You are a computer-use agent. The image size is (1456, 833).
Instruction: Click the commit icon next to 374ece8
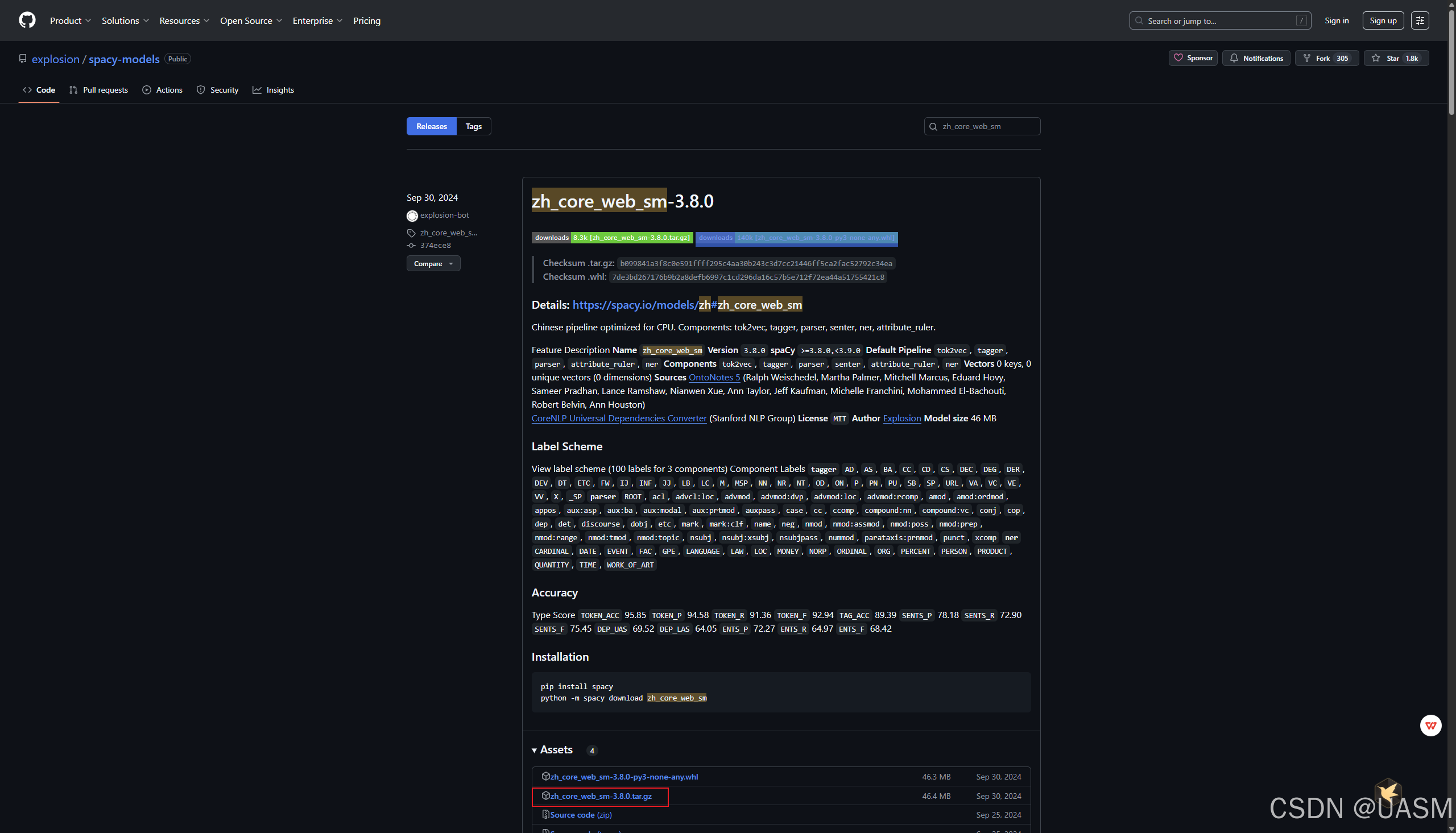click(411, 246)
